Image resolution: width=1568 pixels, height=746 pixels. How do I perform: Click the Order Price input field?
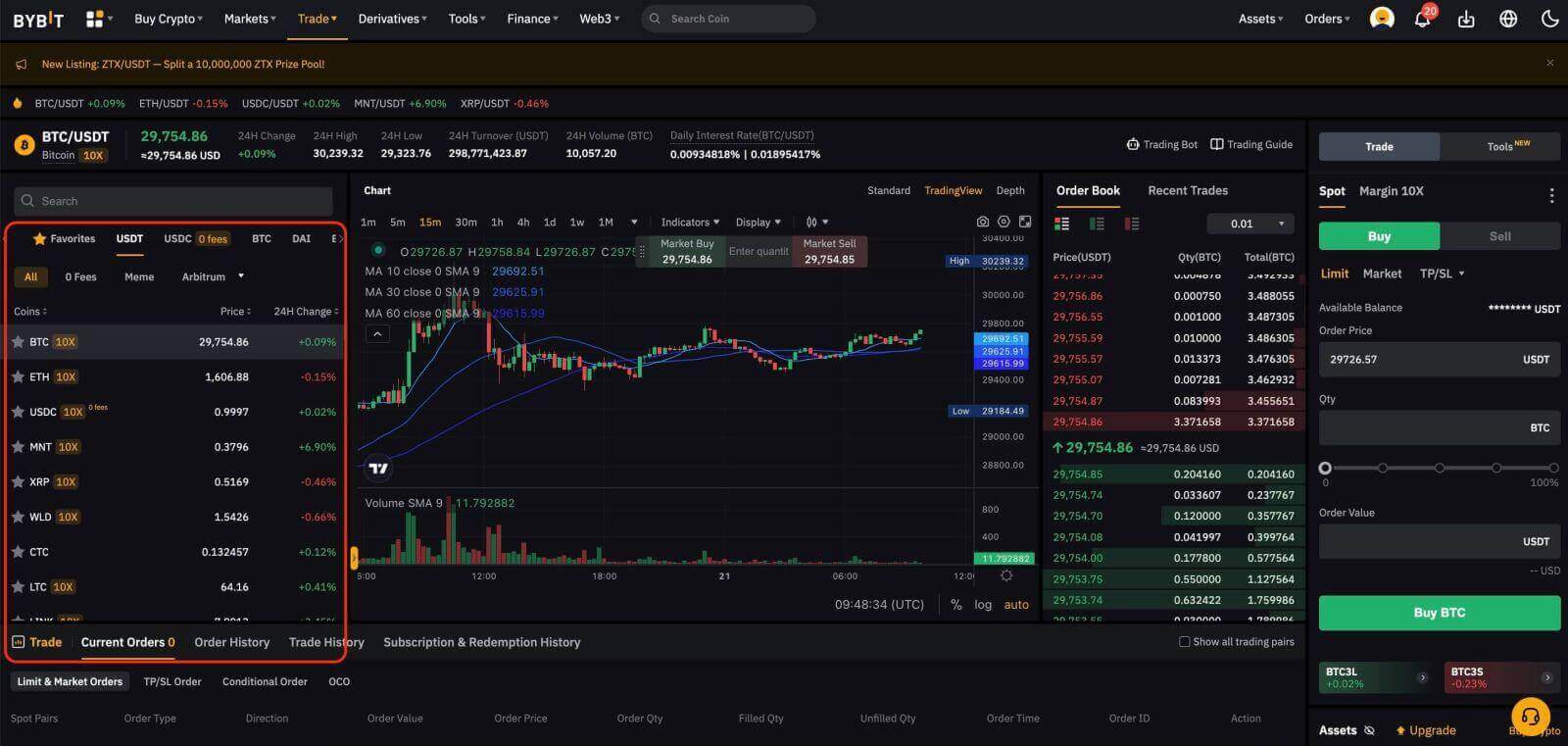click(x=1440, y=360)
